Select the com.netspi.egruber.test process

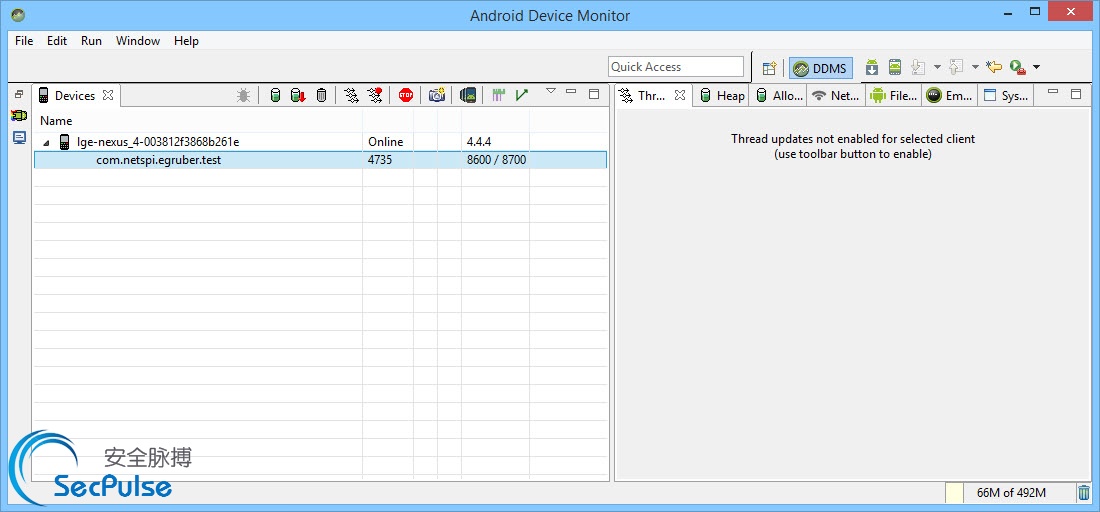(x=321, y=160)
